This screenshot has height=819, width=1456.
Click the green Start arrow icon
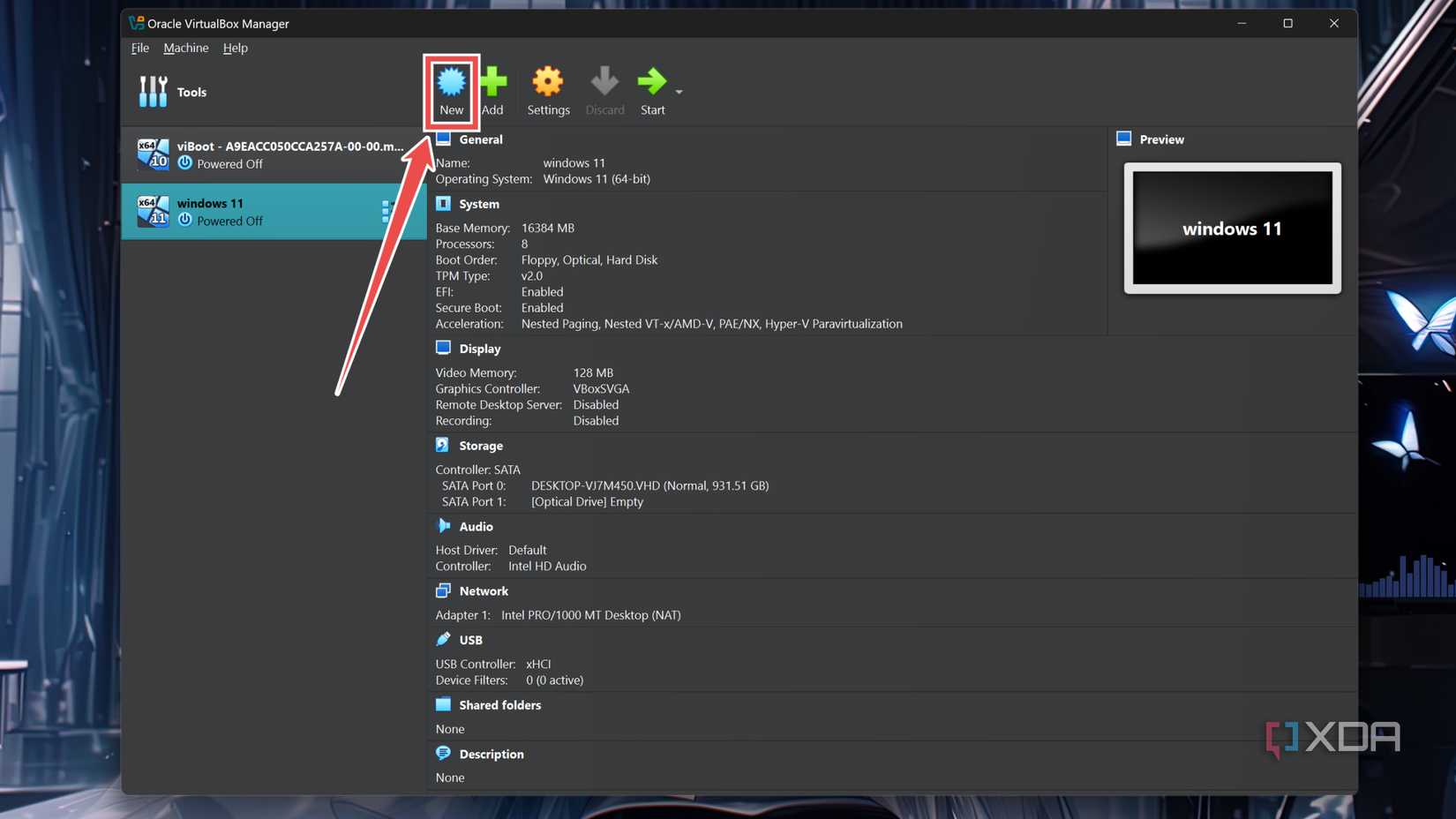[x=651, y=83]
